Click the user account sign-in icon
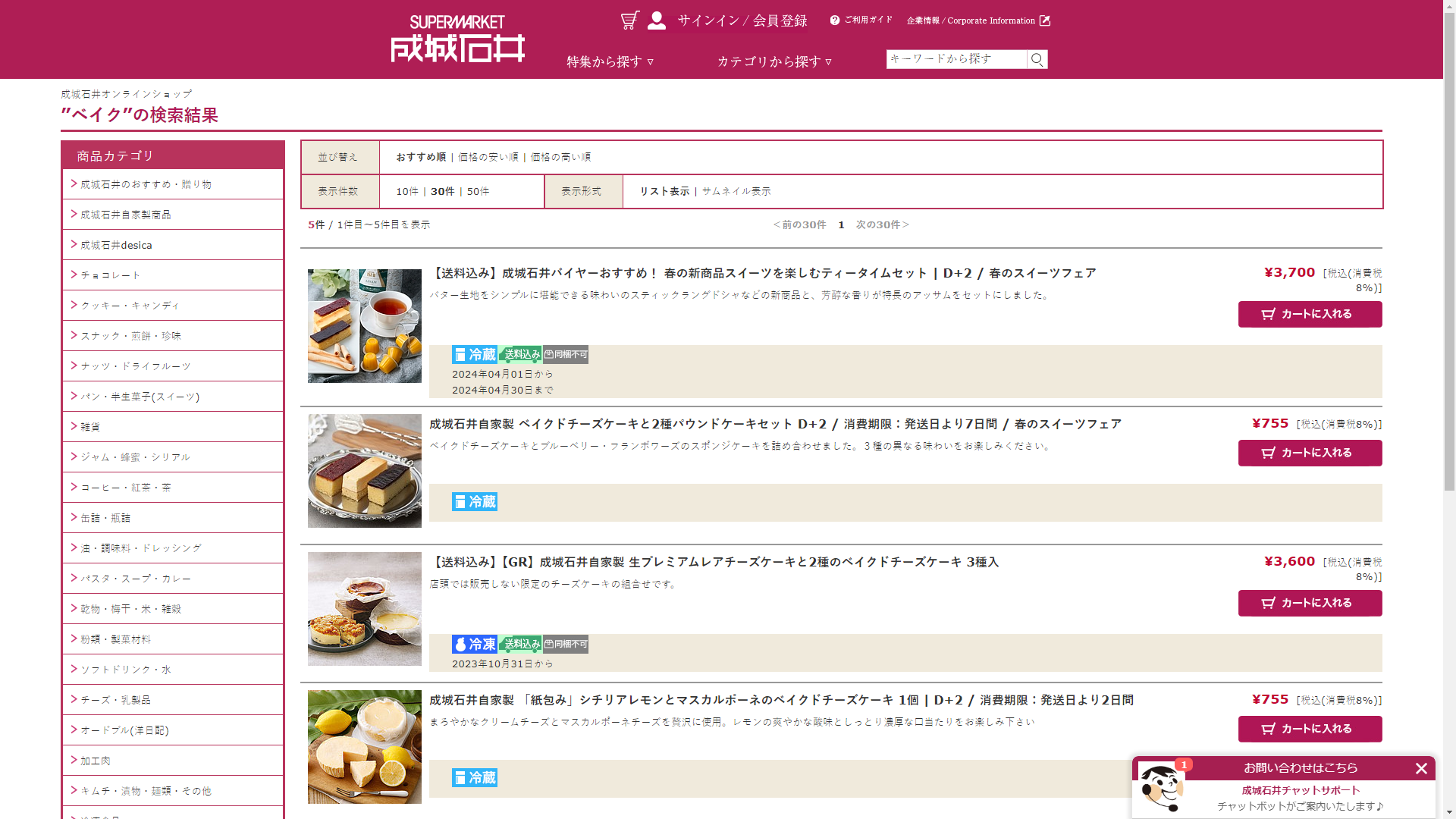The image size is (1456, 819). click(x=657, y=20)
